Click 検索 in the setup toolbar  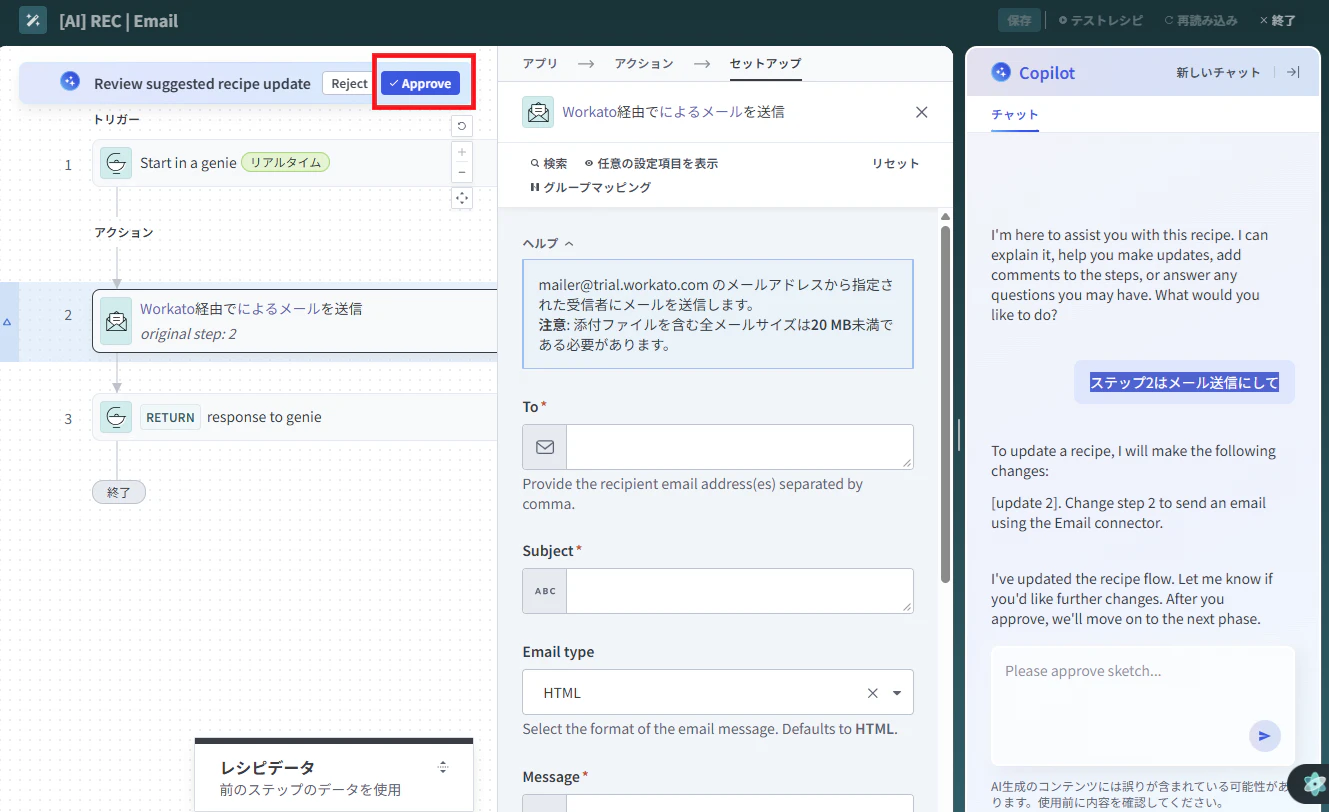[x=549, y=163]
